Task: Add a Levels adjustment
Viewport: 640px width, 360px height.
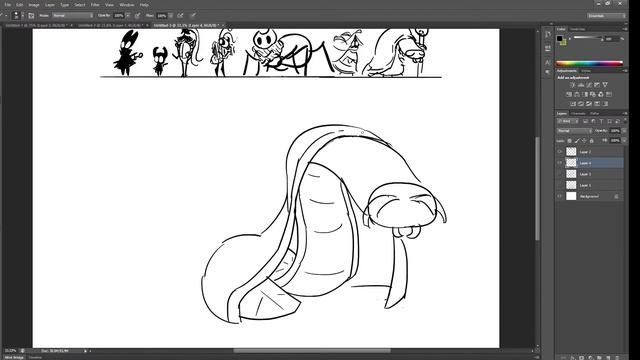Action: pos(580,85)
